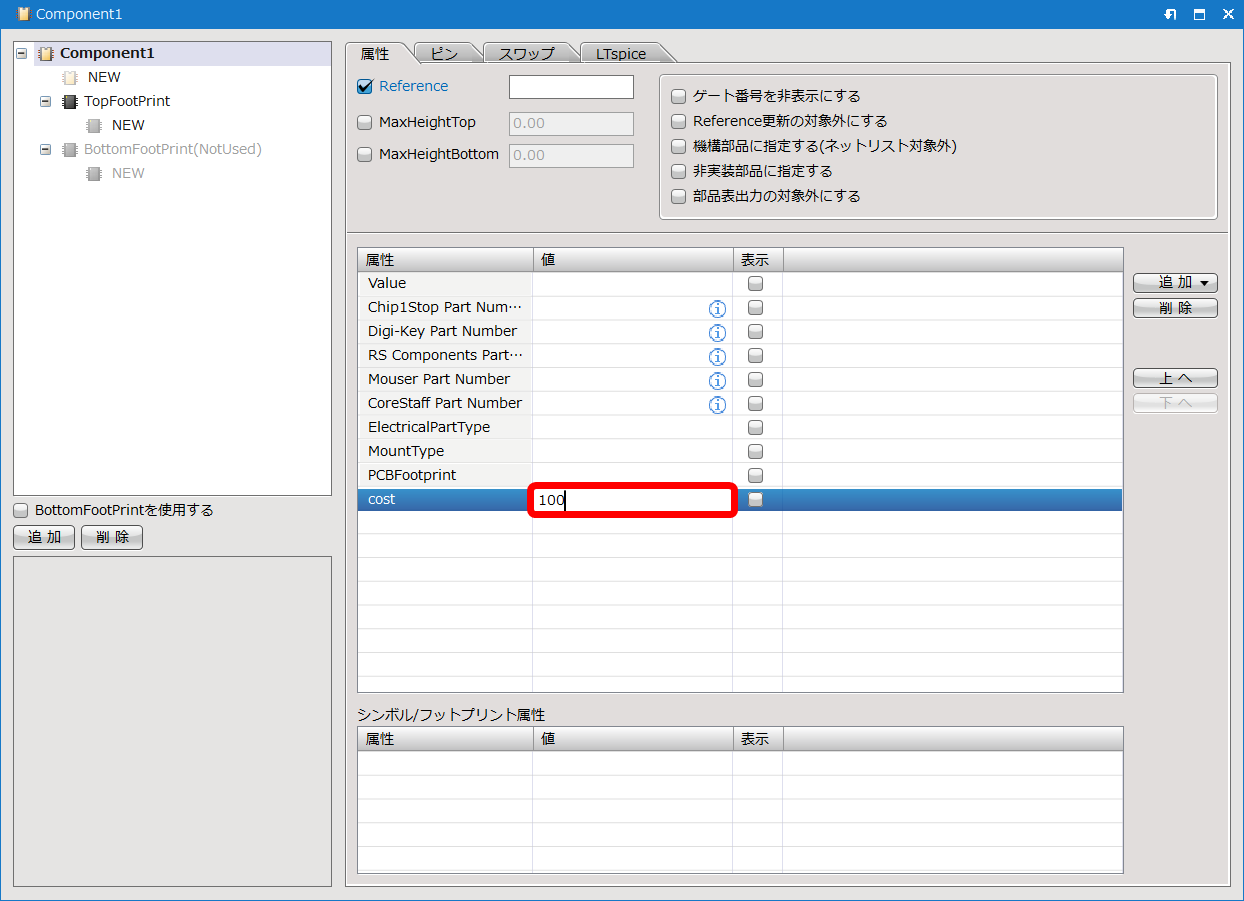Click info icon for Chip1Stop Part Number
This screenshot has height=901, width=1244.
pos(716,308)
